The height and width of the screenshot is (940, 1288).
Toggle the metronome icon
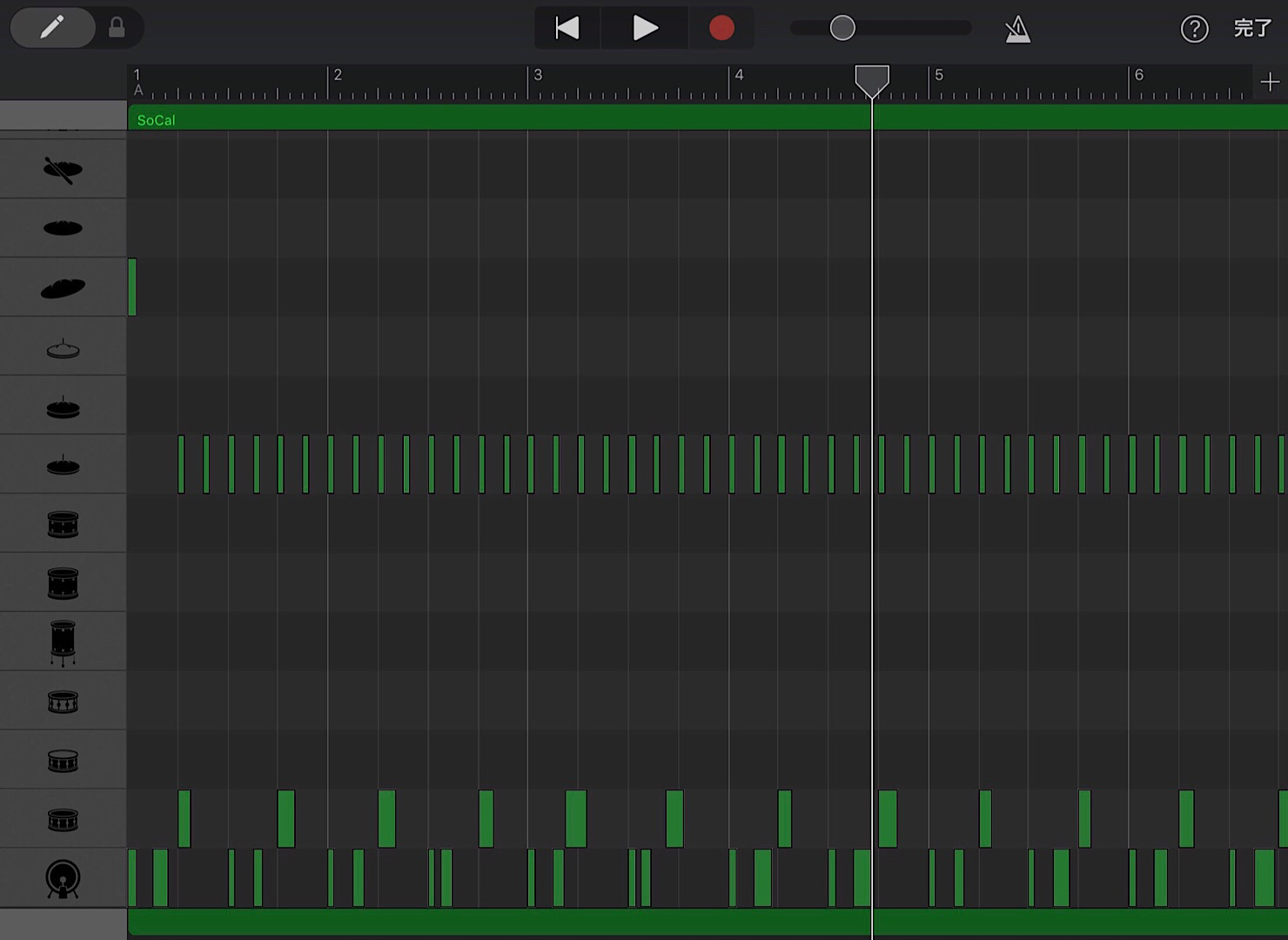(1017, 30)
